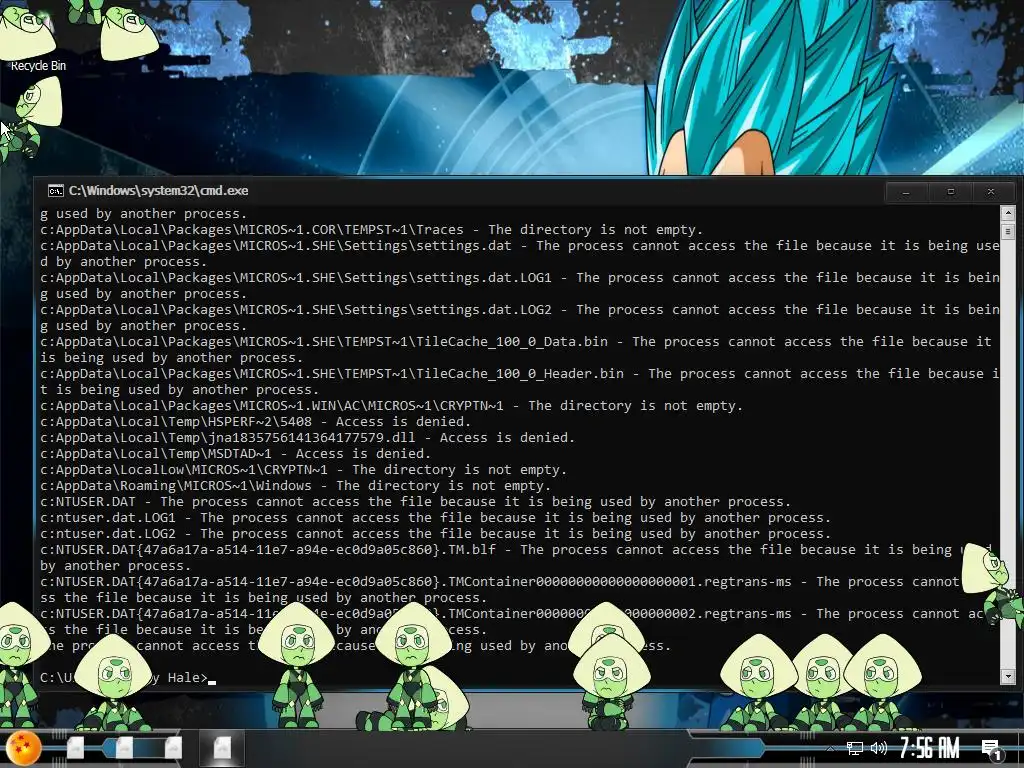This screenshot has width=1024, height=768.
Task: Click the cmd scrollbar down arrow
Action: coord(1007,676)
